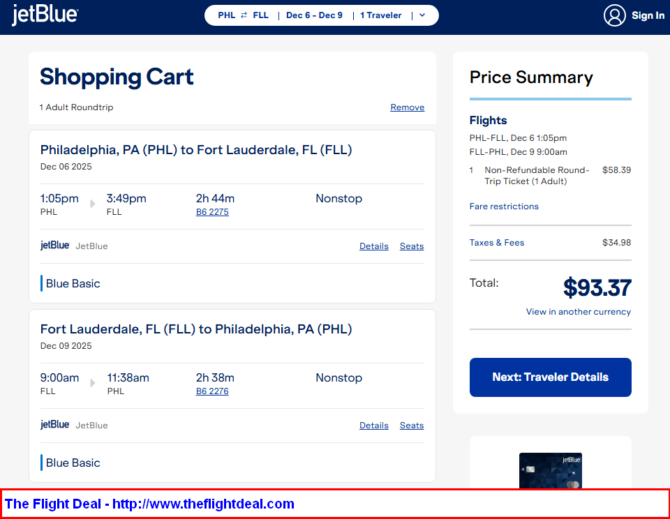Viewport: 670px width, 519px height.
Task: Click the JetBlue airline logo on outbound flight
Action: [55, 245]
